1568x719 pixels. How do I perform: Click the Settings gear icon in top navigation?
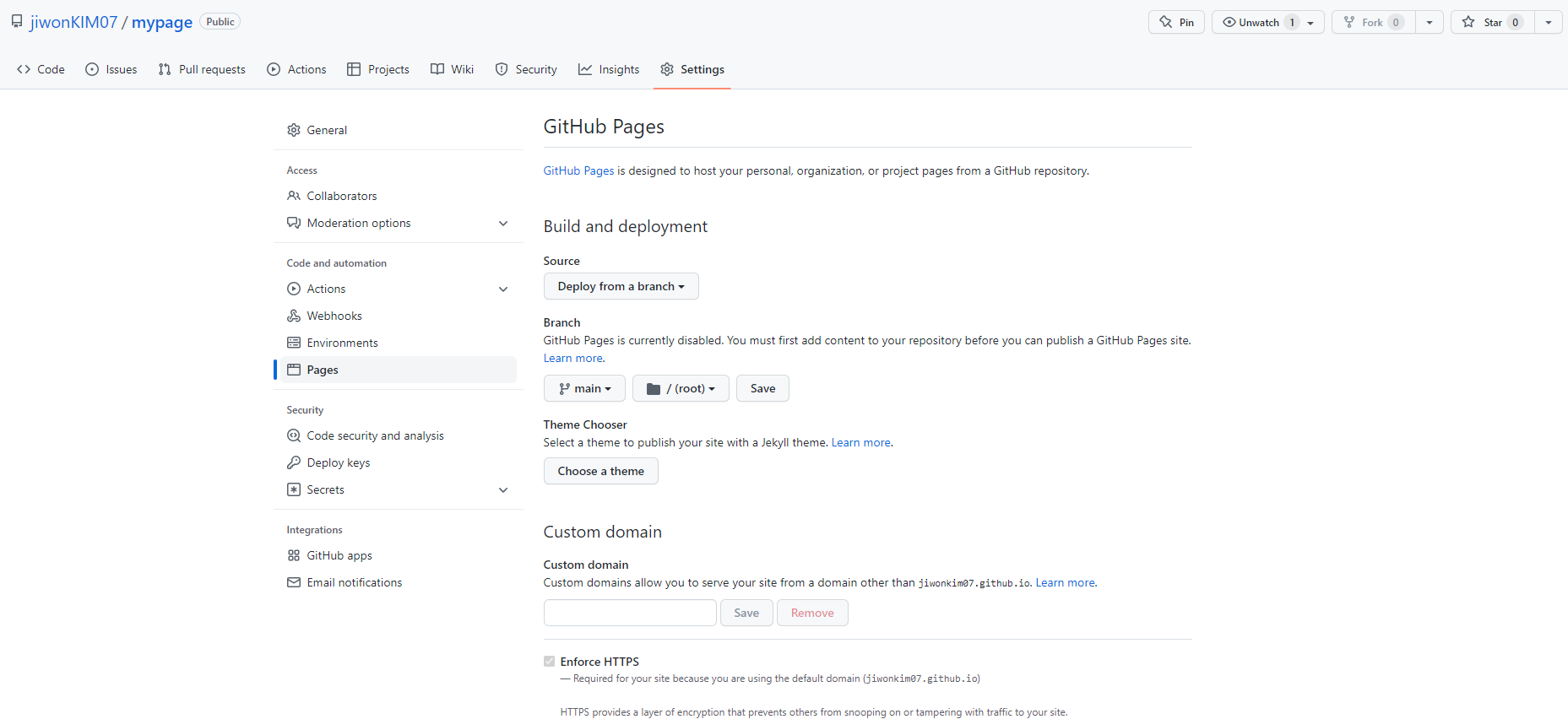tap(667, 69)
